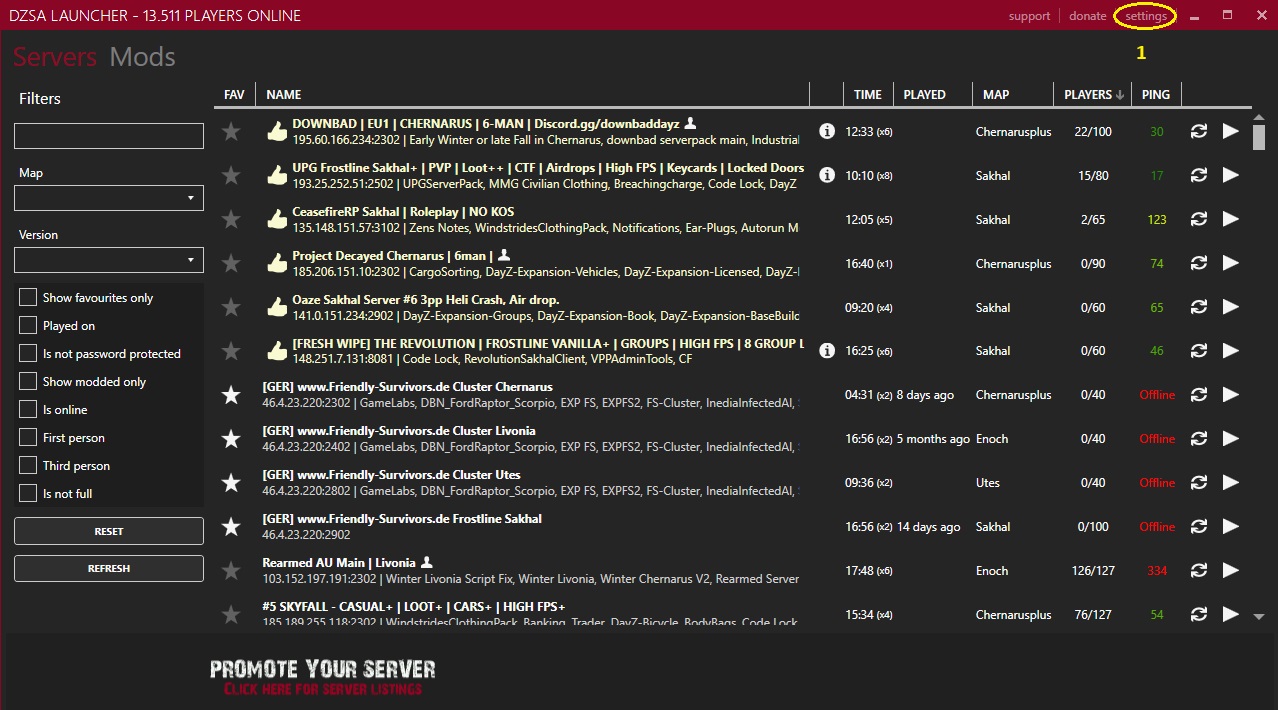Select the Project Decayed Chernarus 6man name

[x=392, y=255]
